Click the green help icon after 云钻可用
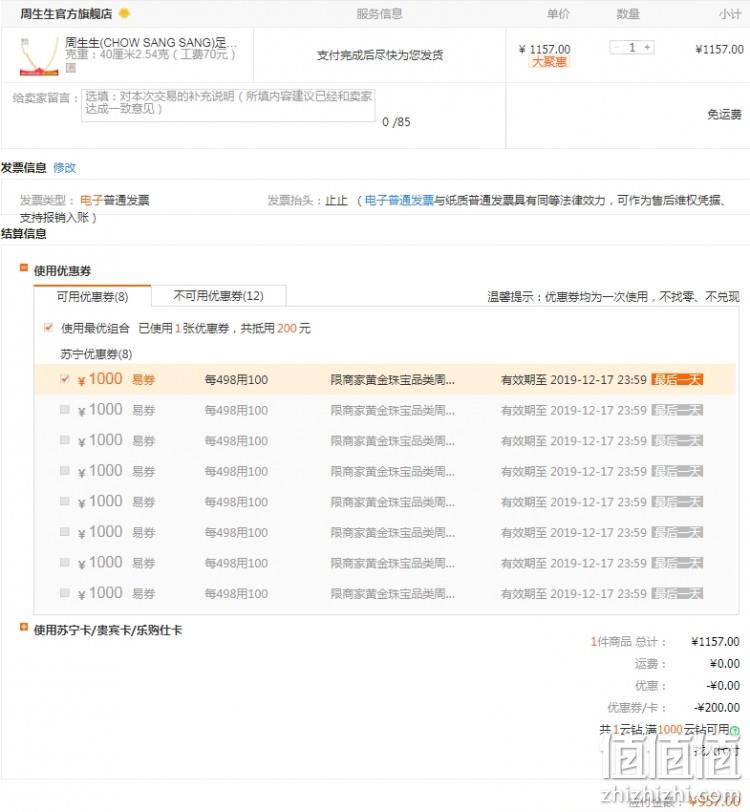Screen dimensions: 750x812 pyautogui.click(x=735, y=731)
